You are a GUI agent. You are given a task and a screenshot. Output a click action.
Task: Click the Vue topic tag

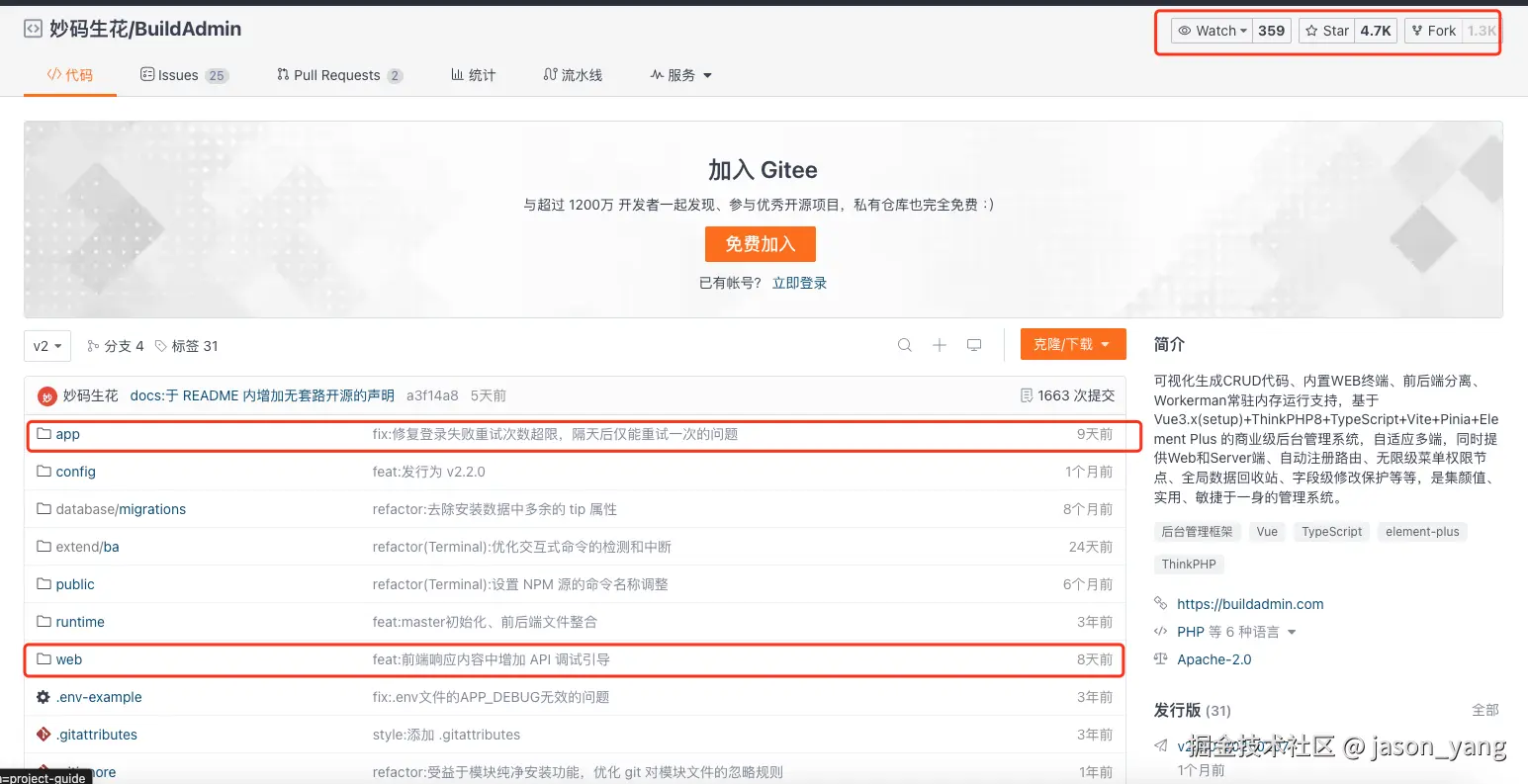[x=1267, y=532]
